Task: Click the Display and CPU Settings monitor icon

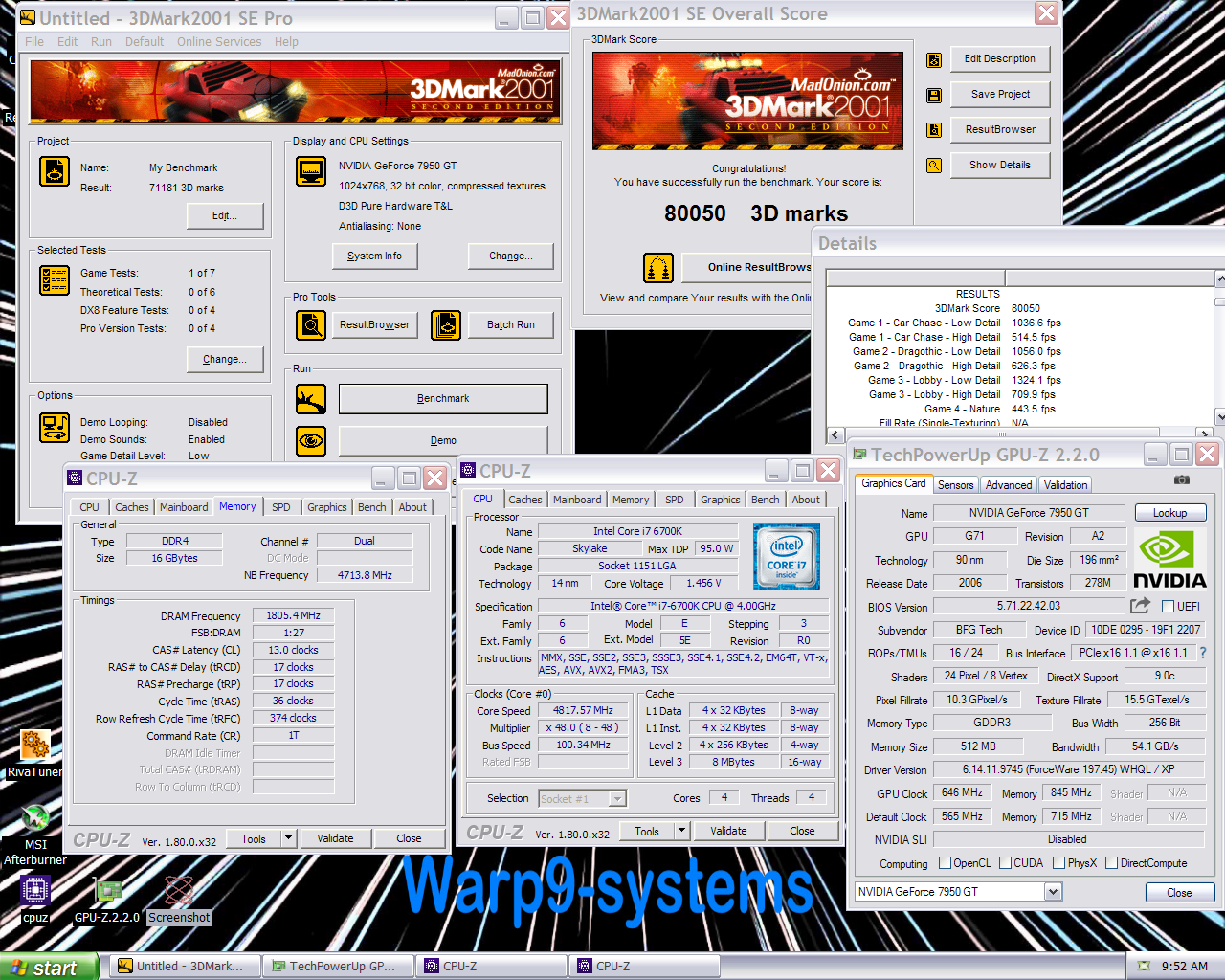Action: point(311,171)
